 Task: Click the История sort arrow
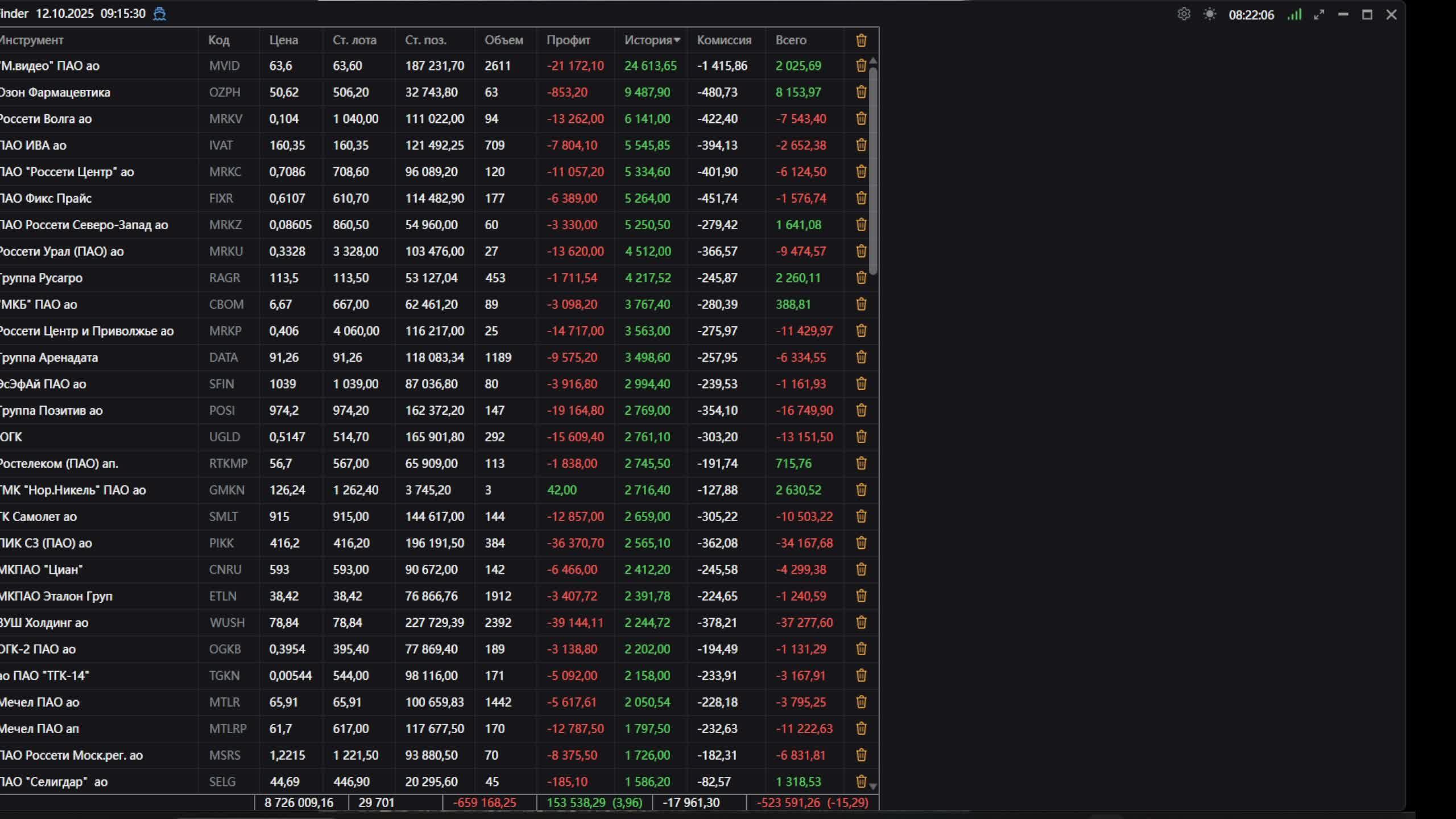[x=677, y=40]
